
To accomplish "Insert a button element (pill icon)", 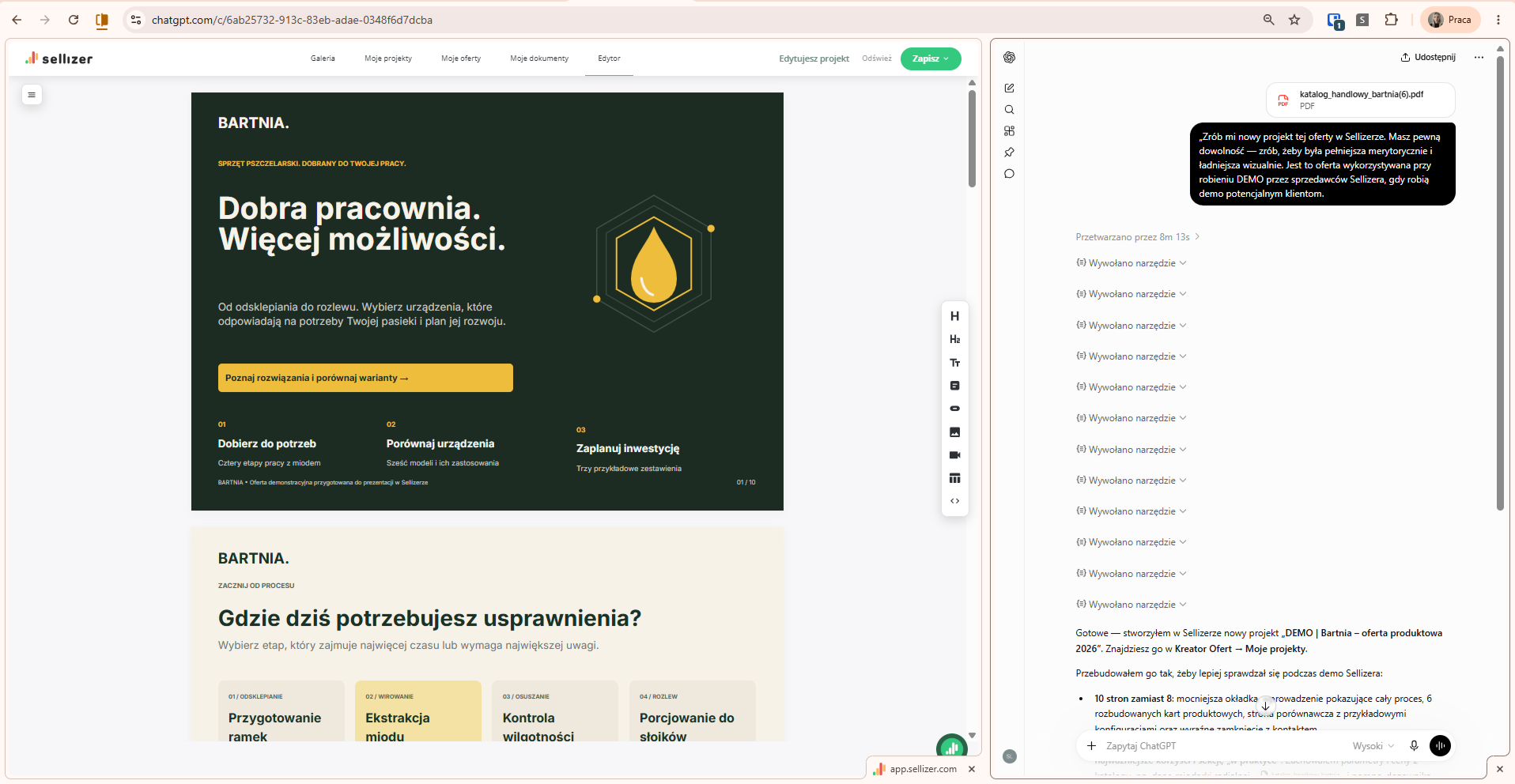I will 954,409.
